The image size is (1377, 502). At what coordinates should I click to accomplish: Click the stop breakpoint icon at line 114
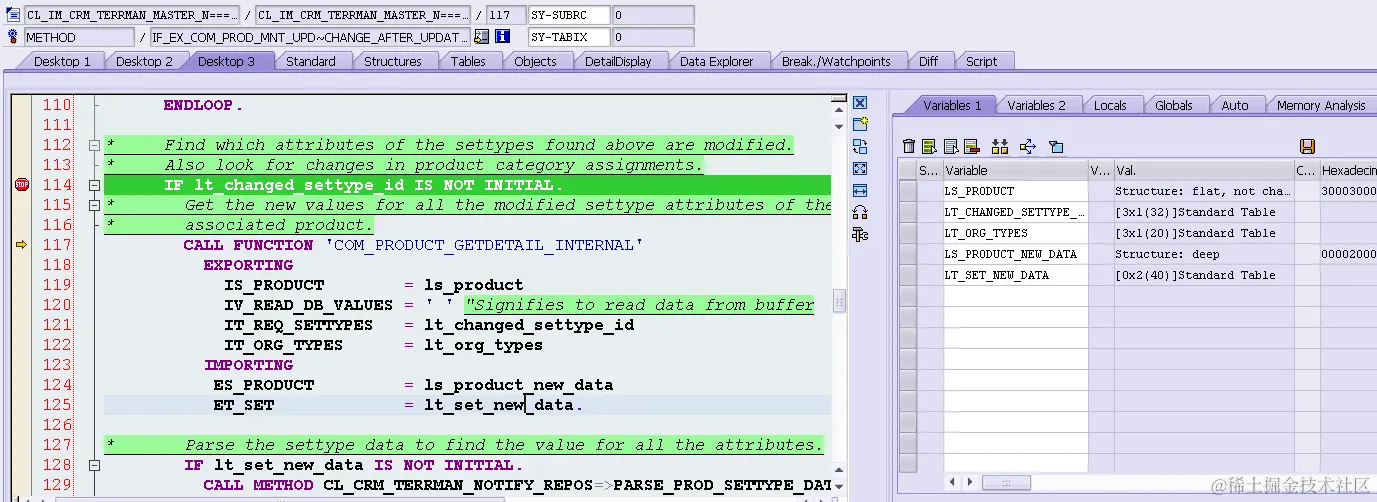[21, 185]
